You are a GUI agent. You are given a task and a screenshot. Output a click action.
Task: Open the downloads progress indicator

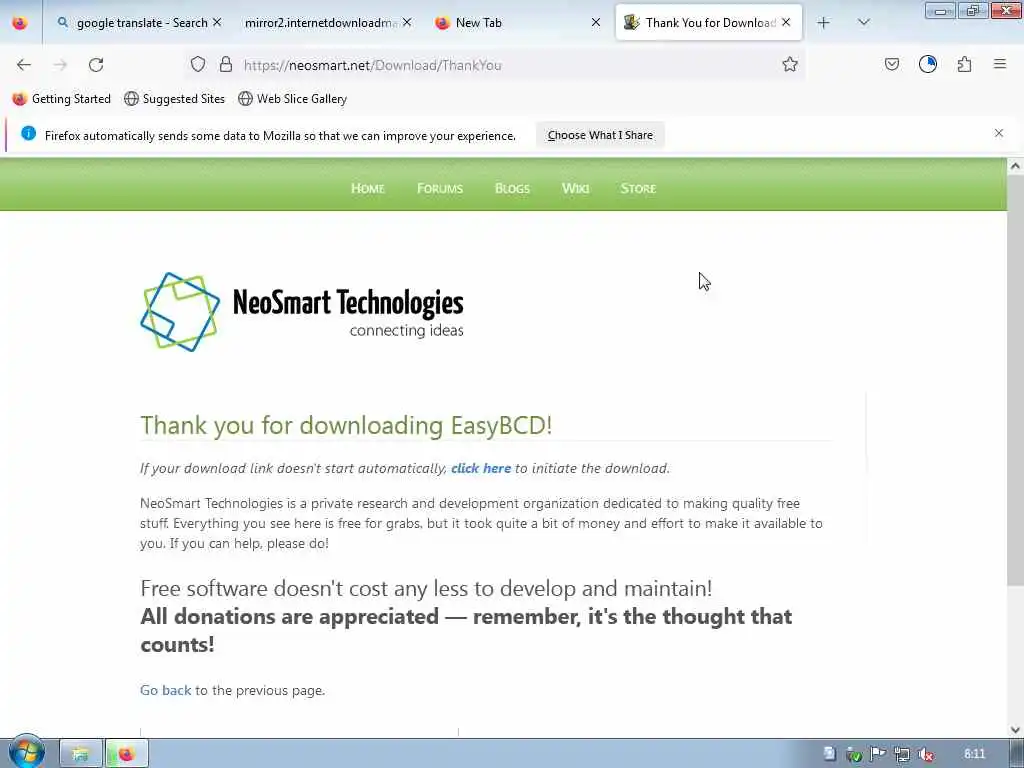tap(927, 64)
